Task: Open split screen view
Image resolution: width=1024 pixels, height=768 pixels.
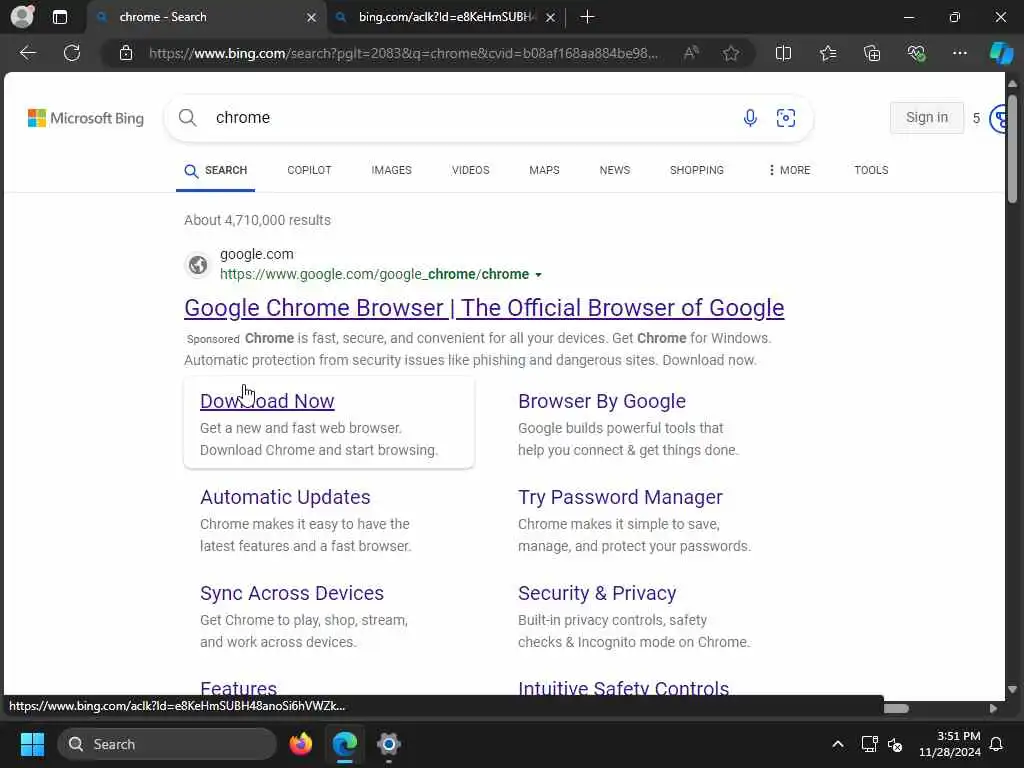Action: 783,53
